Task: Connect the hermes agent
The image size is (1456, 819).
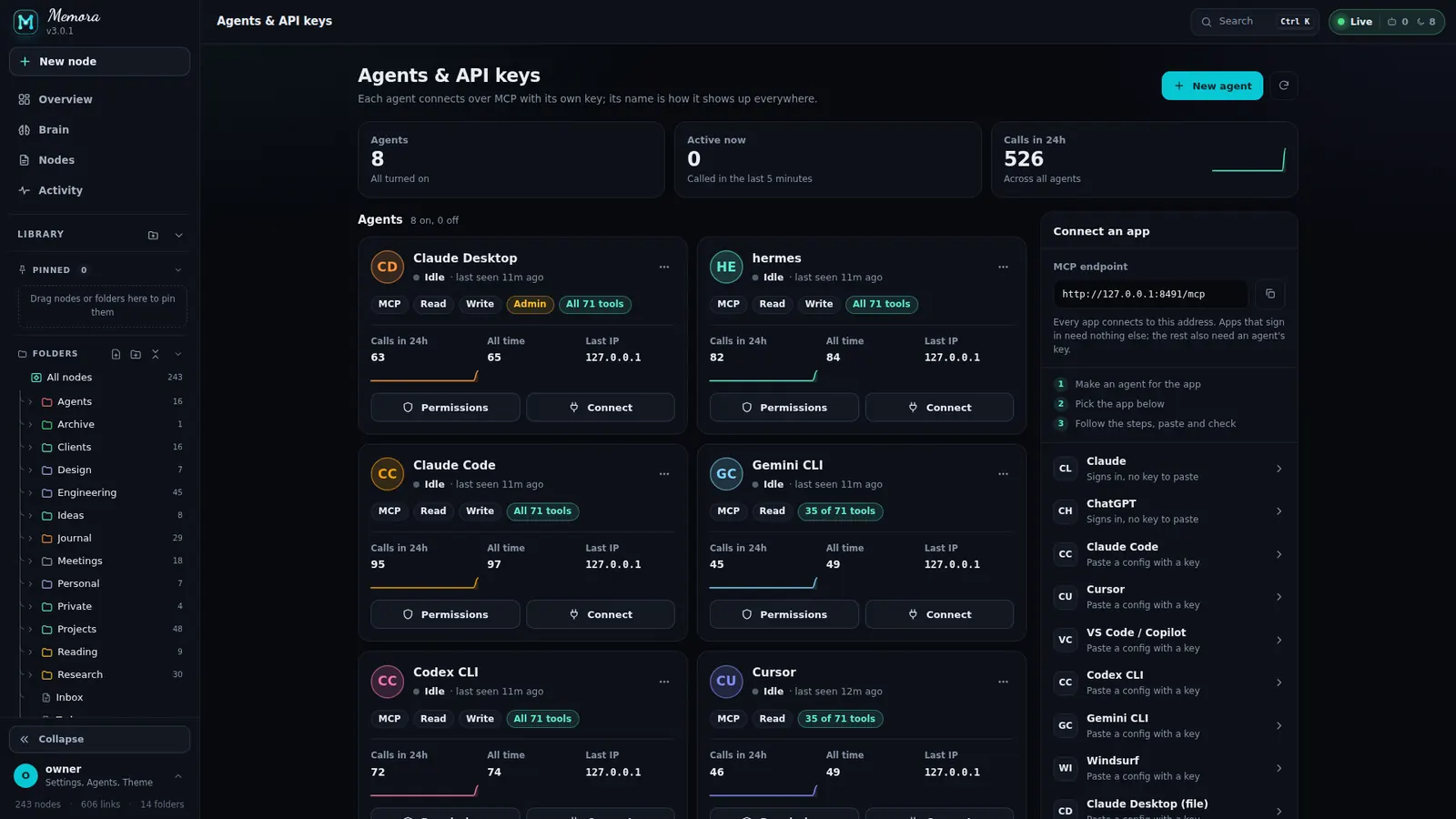Action: tap(939, 408)
